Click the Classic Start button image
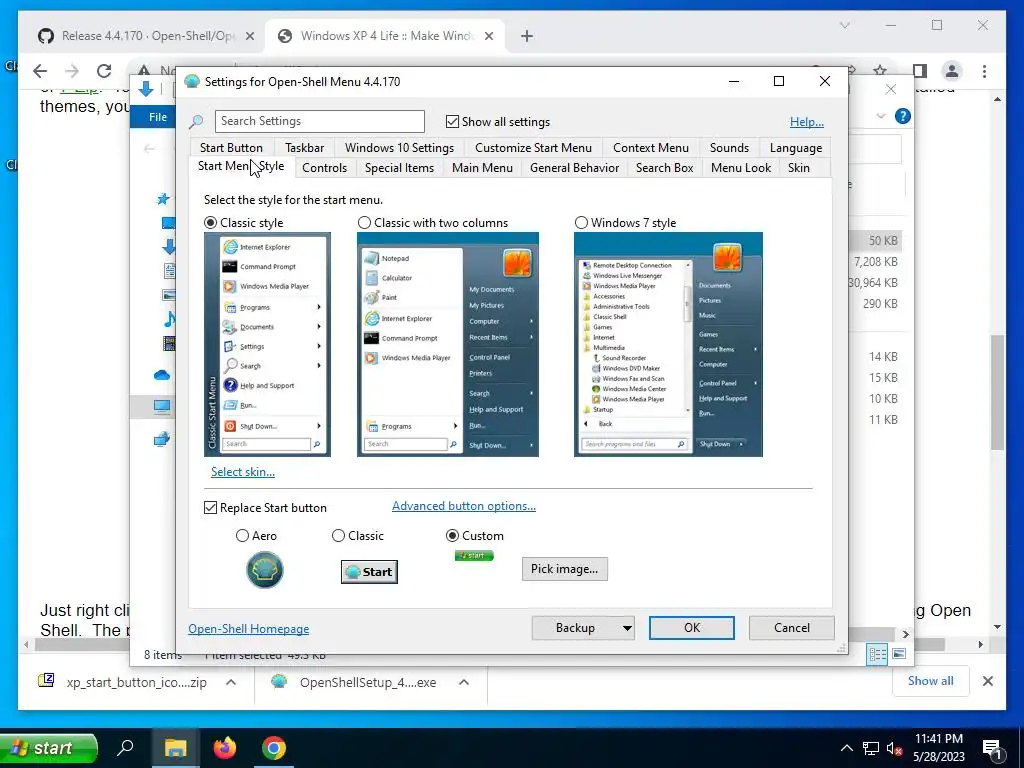Image resolution: width=1024 pixels, height=768 pixels. tap(369, 571)
